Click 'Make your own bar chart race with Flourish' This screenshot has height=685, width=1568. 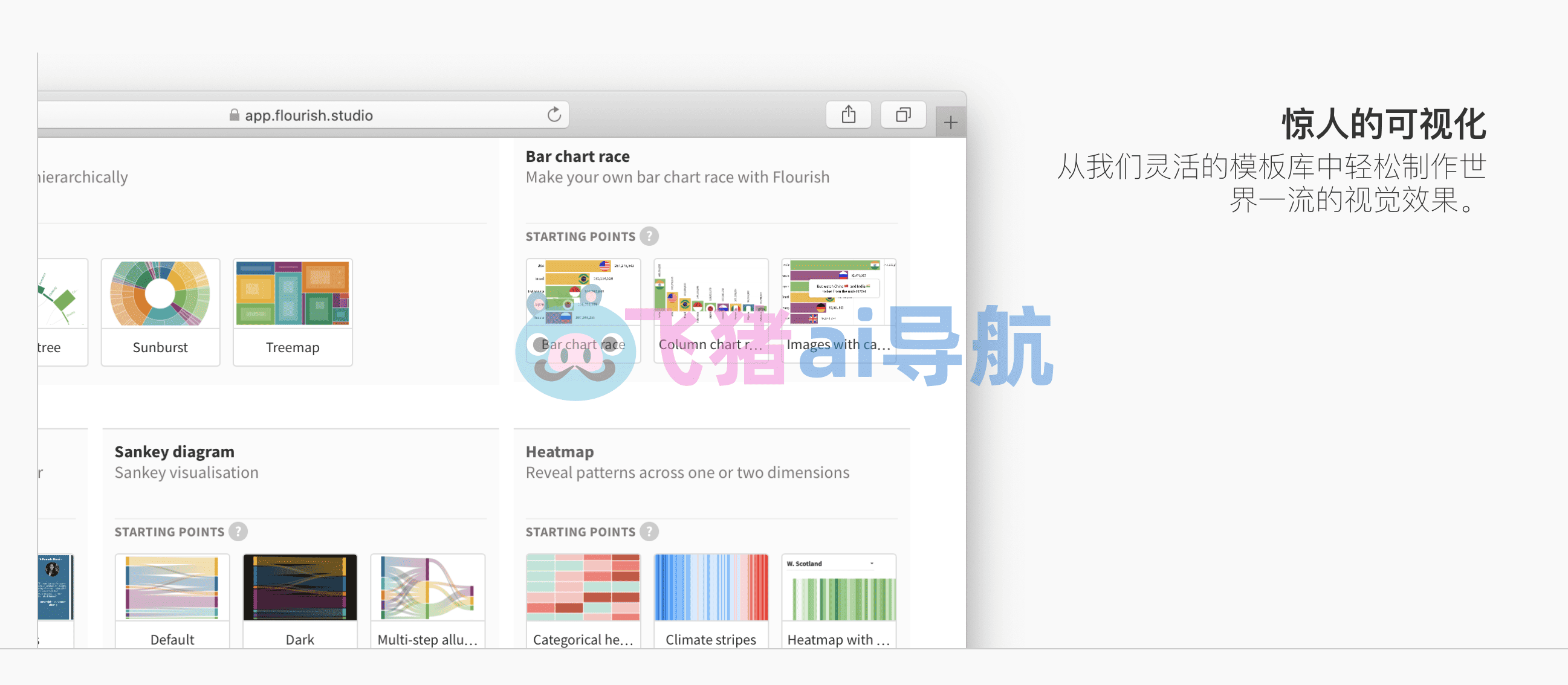pyautogui.click(x=678, y=177)
